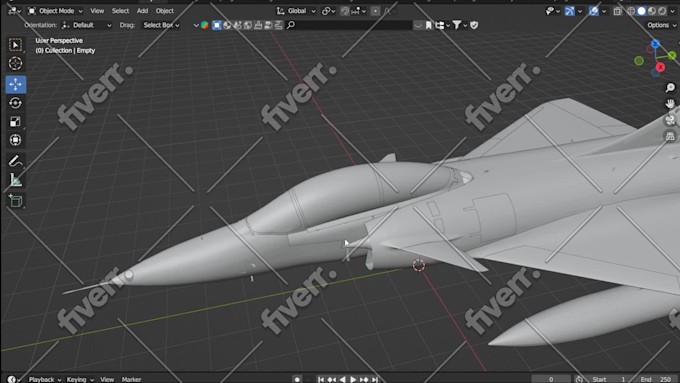Click the pan view hand icon

[670, 104]
